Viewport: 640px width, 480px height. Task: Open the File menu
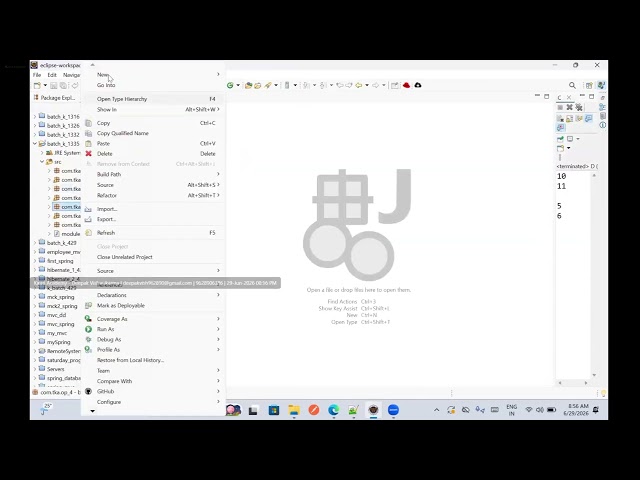pyautogui.click(x=37, y=75)
